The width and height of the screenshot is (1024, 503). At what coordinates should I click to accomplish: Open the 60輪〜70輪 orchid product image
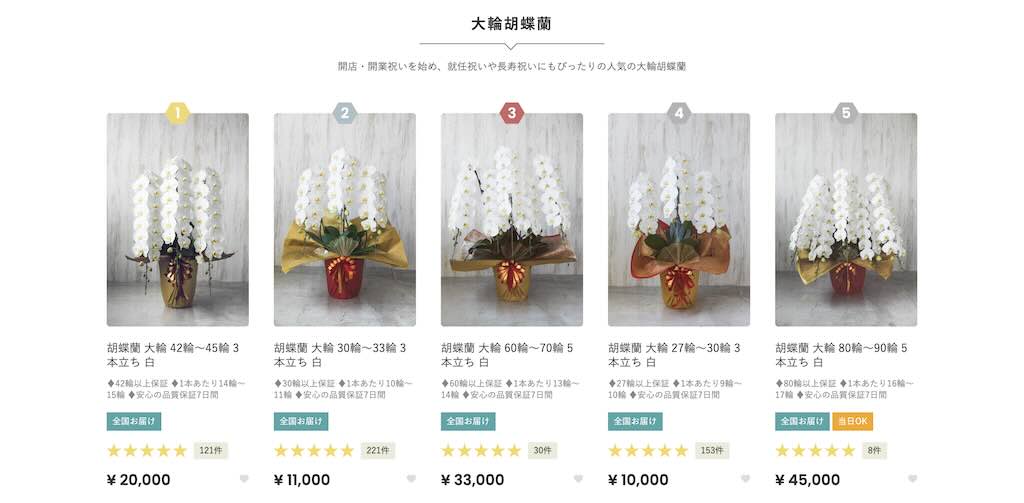click(x=512, y=219)
